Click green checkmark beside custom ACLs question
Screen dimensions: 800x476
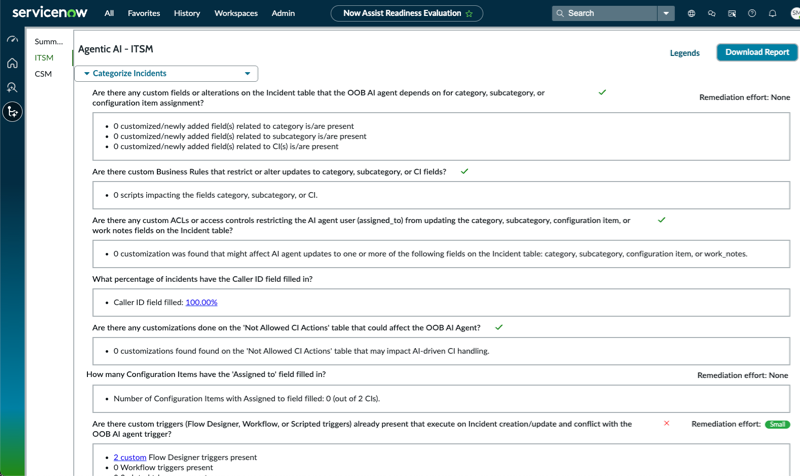(x=662, y=220)
